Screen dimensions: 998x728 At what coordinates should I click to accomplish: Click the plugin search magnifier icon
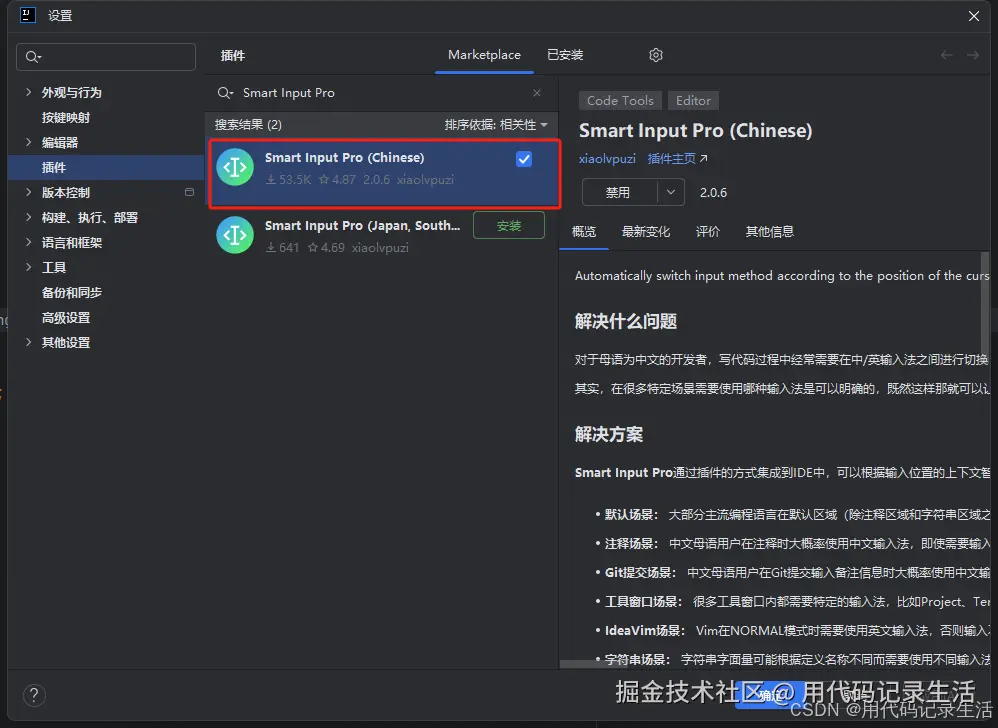(225, 93)
